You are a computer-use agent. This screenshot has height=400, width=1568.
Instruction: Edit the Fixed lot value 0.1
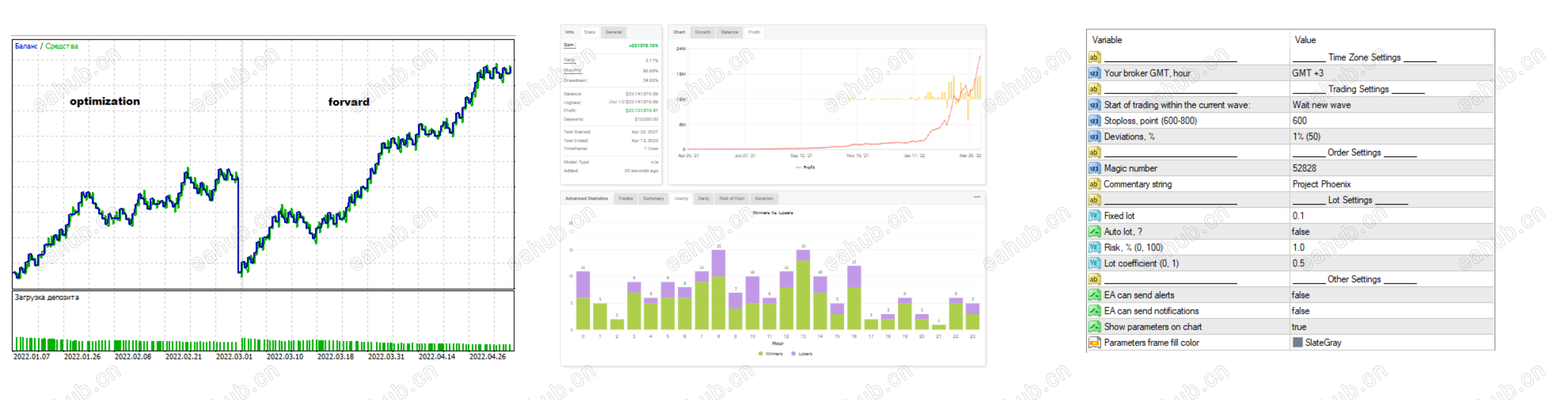tap(1392, 216)
